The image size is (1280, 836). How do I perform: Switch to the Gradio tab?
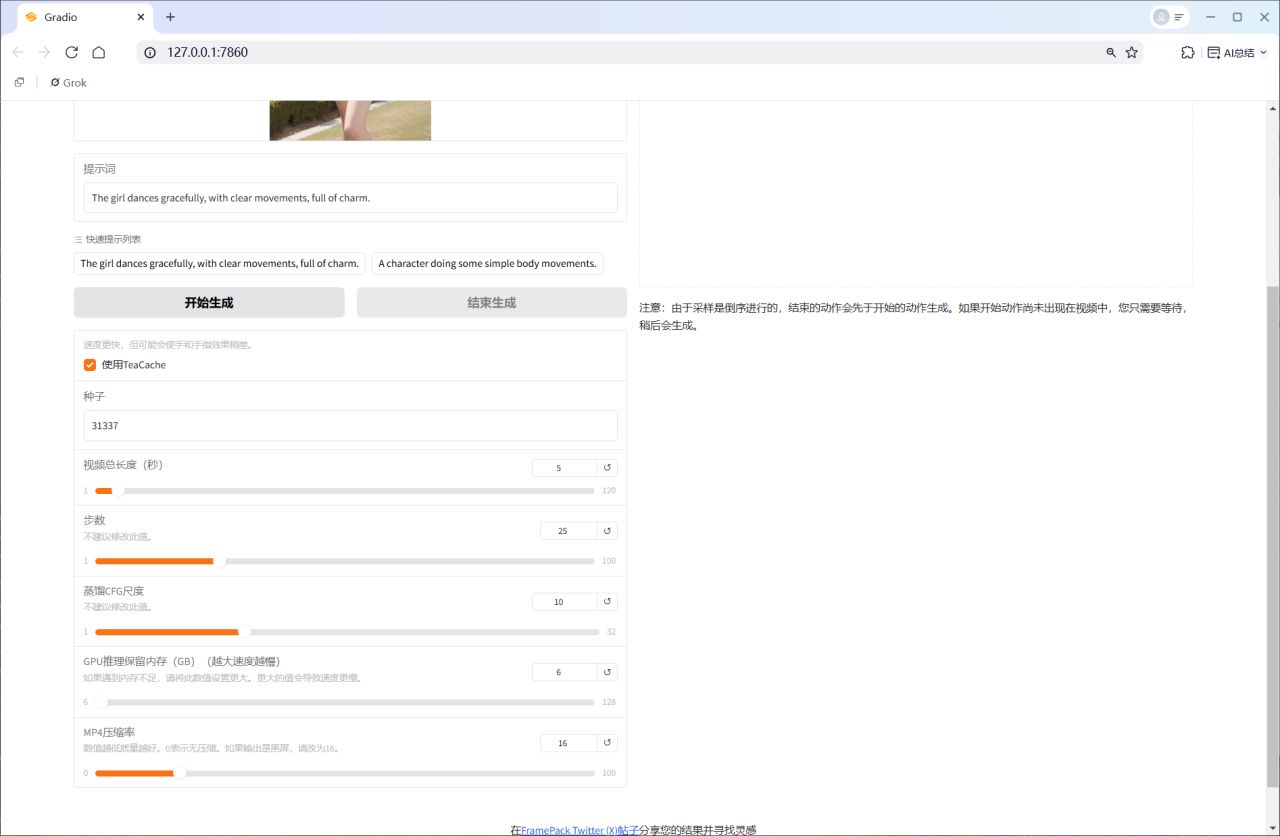pos(85,17)
